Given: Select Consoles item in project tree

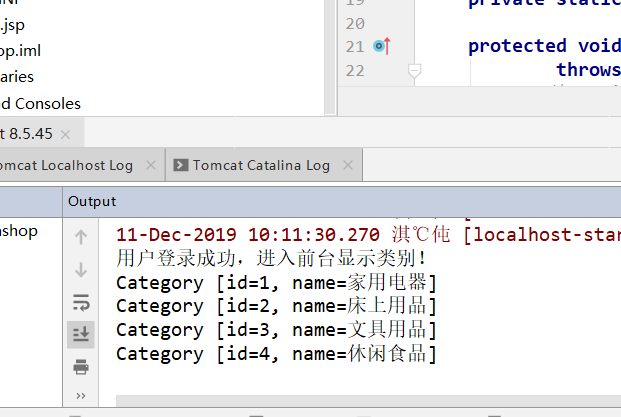Looking at the screenshot, I should [40, 104].
